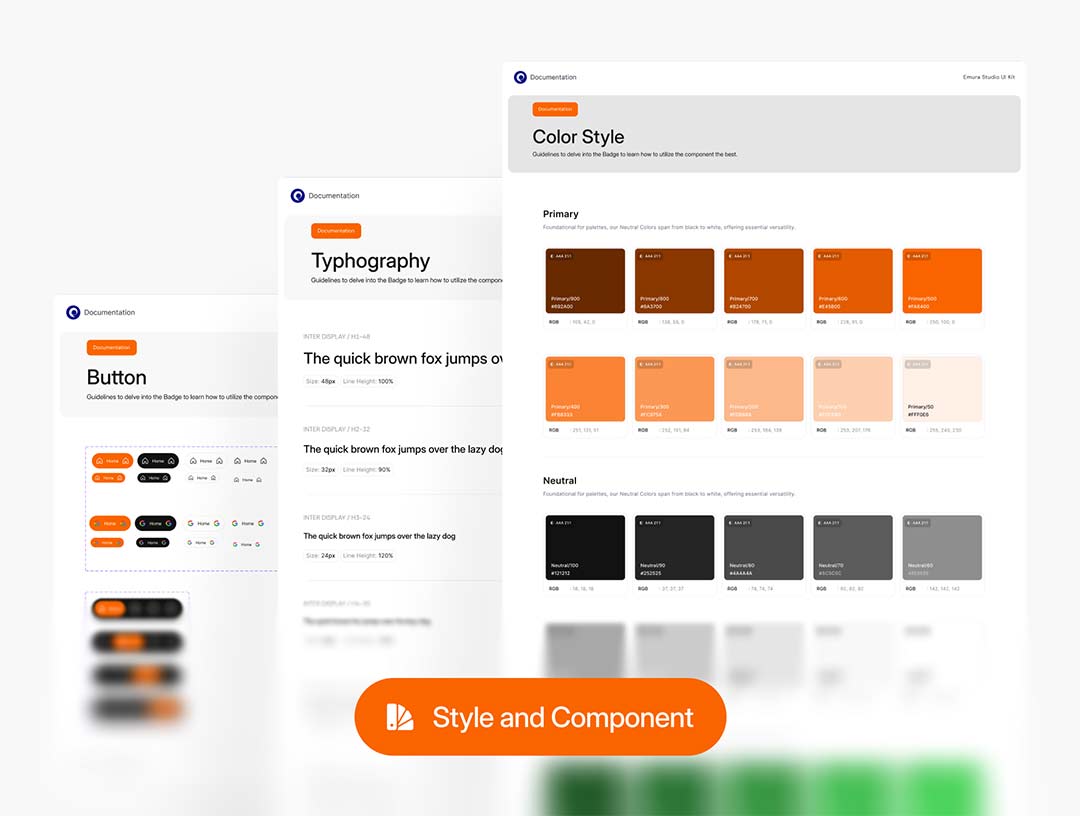Select the Primary/800 color swatch

click(x=674, y=281)
